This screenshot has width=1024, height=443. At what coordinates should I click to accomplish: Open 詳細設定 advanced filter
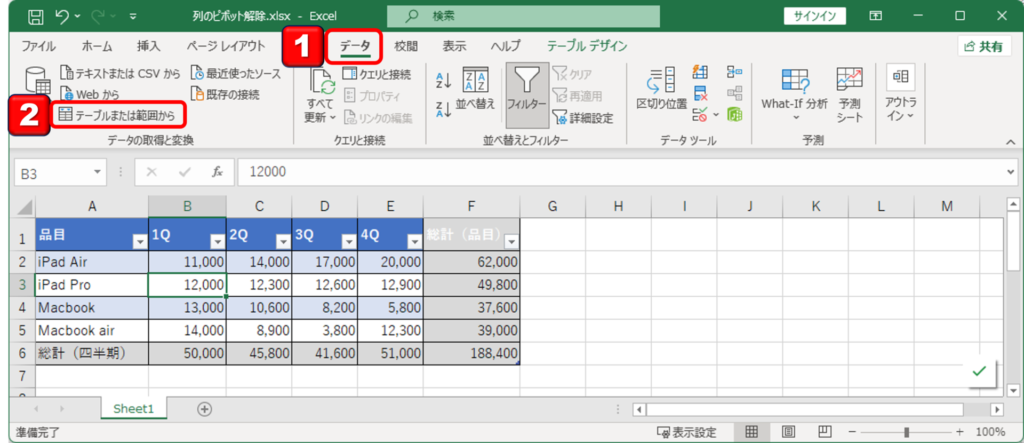(x=583, y=118)
